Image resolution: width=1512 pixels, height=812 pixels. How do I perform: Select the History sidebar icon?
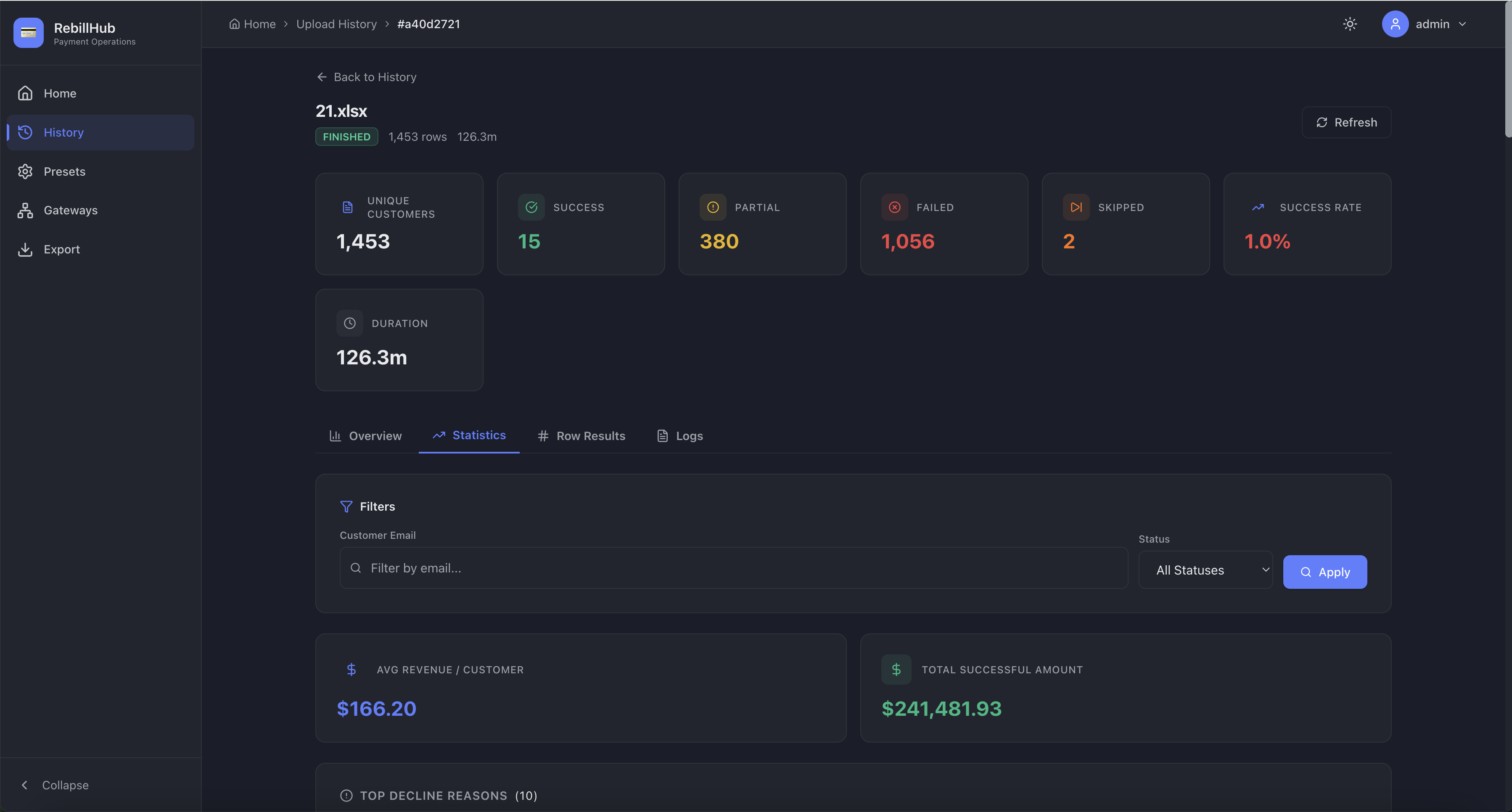(x=25, y=132)
